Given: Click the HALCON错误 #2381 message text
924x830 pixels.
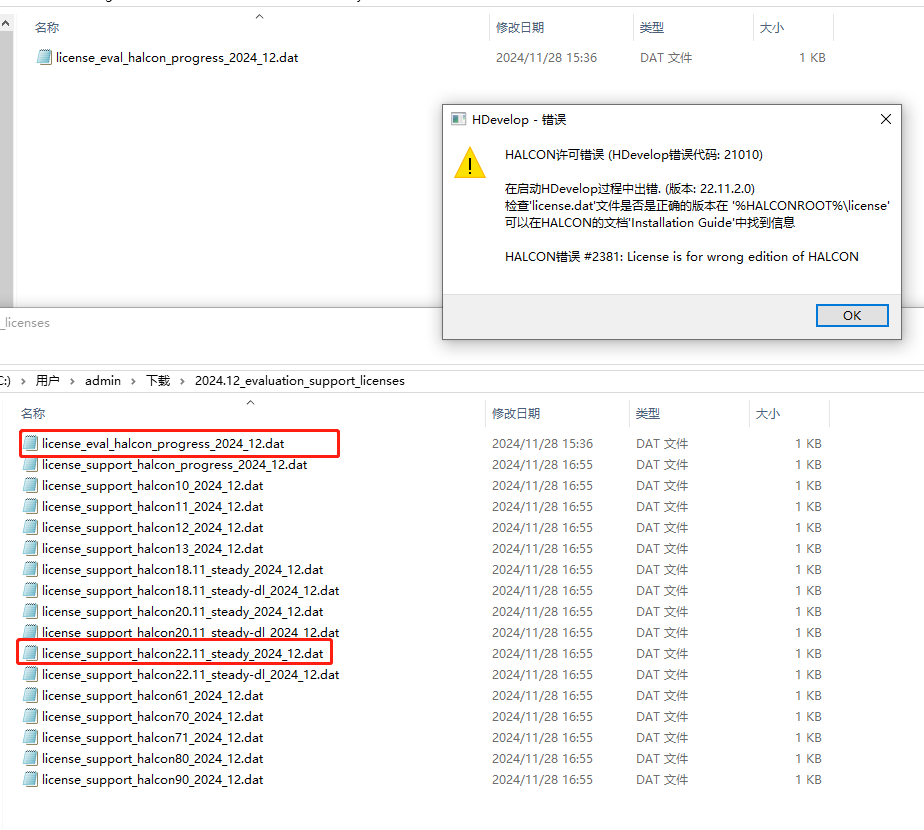Looking at the screenshot, I should coord(682,256).
